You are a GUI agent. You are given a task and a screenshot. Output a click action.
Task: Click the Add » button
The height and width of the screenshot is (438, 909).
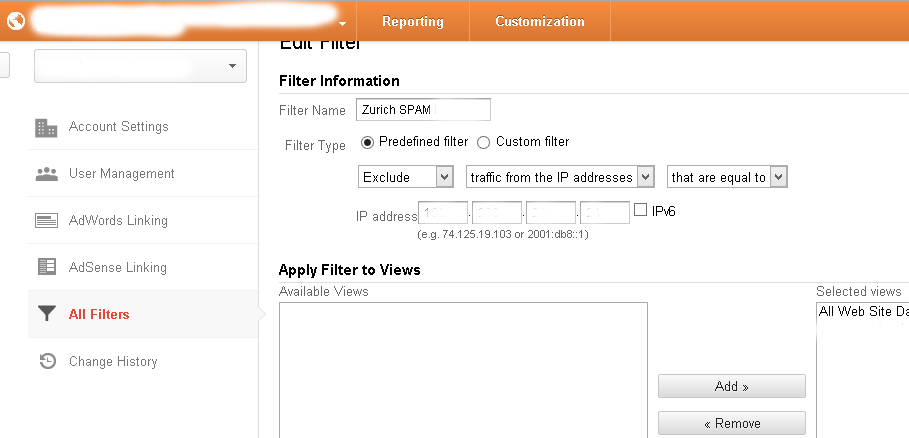point(732,386)
